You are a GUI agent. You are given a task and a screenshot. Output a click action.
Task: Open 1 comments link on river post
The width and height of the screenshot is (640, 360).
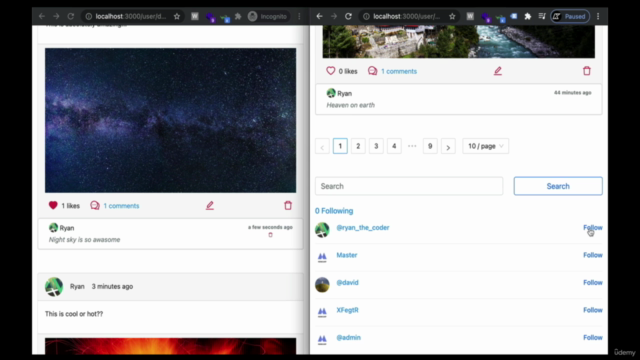point(399,71)
